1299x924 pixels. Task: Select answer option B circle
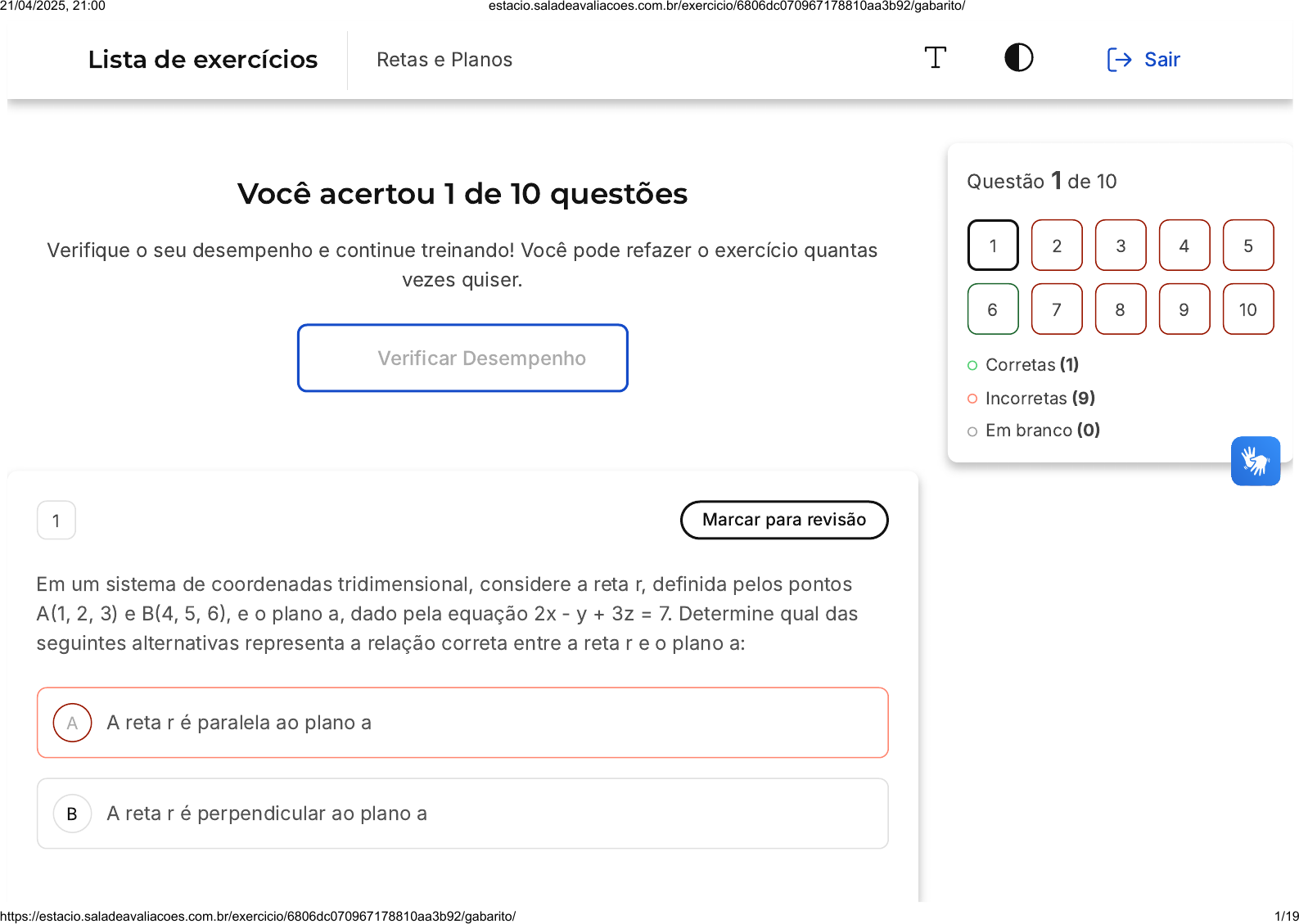click(x=72, y=814)
